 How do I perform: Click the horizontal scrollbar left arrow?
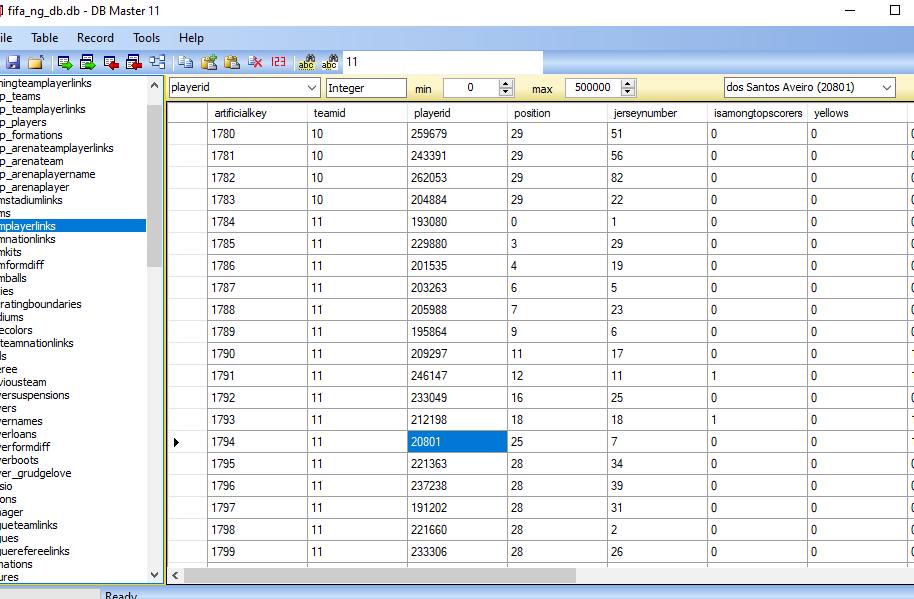pyautogui.click(x=175, y=576)
